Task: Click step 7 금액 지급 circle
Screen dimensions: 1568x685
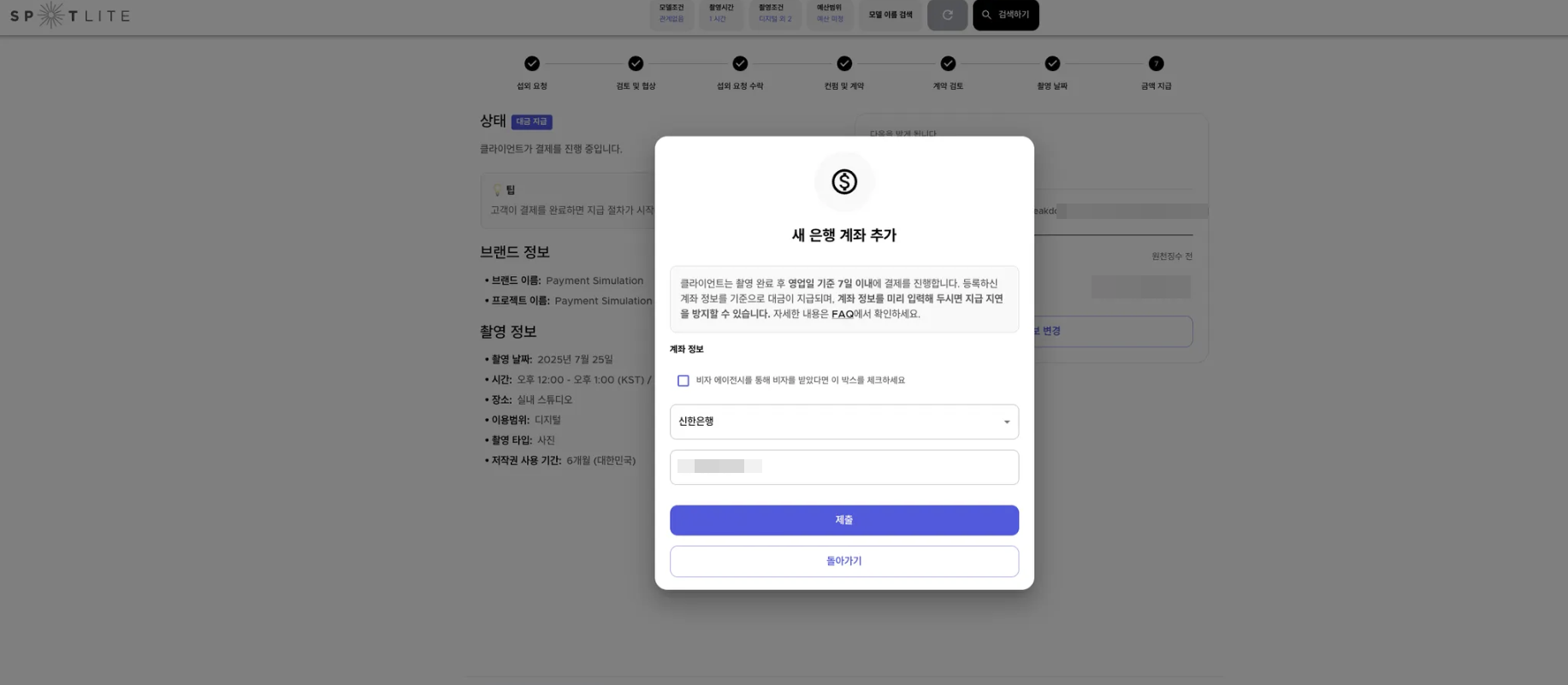Action: 1156,63
